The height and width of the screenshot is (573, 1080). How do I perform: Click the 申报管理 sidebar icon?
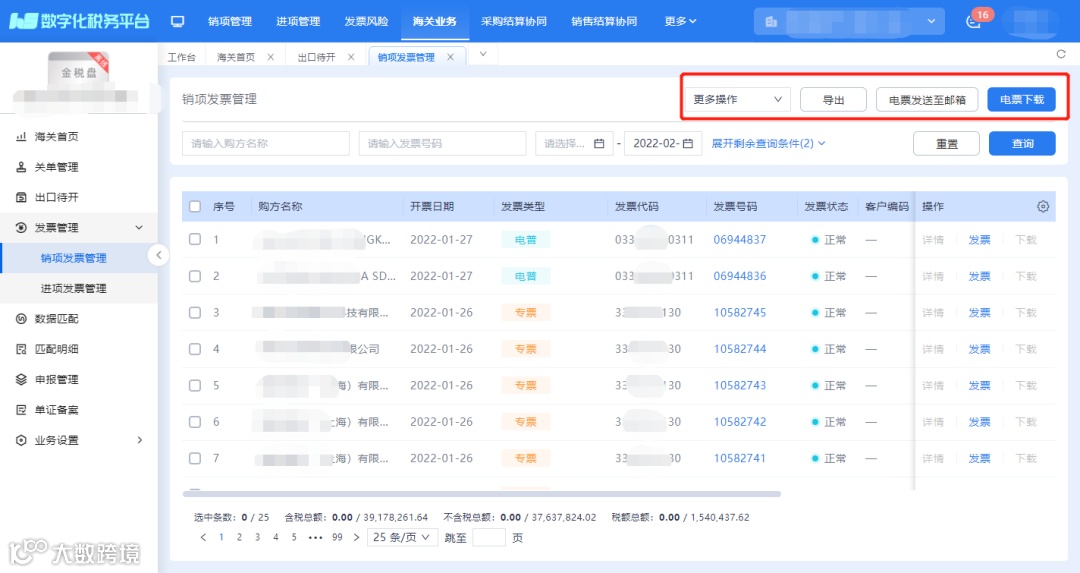[x=21, y=379]
